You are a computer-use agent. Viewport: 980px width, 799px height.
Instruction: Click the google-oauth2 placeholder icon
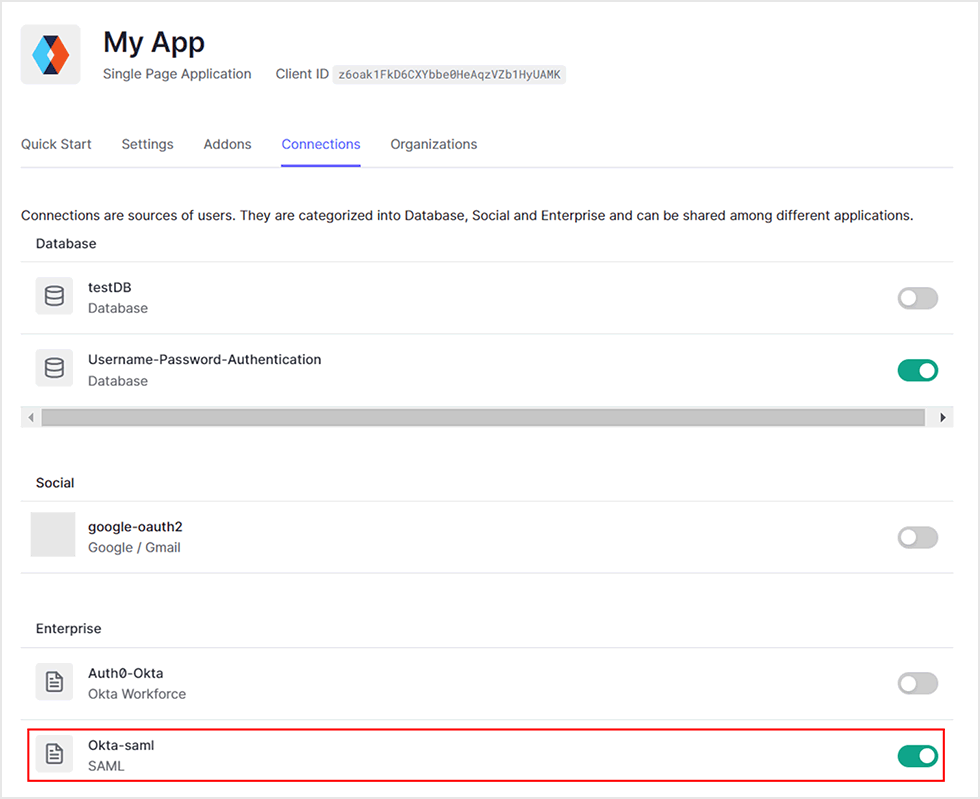point(53,535)
